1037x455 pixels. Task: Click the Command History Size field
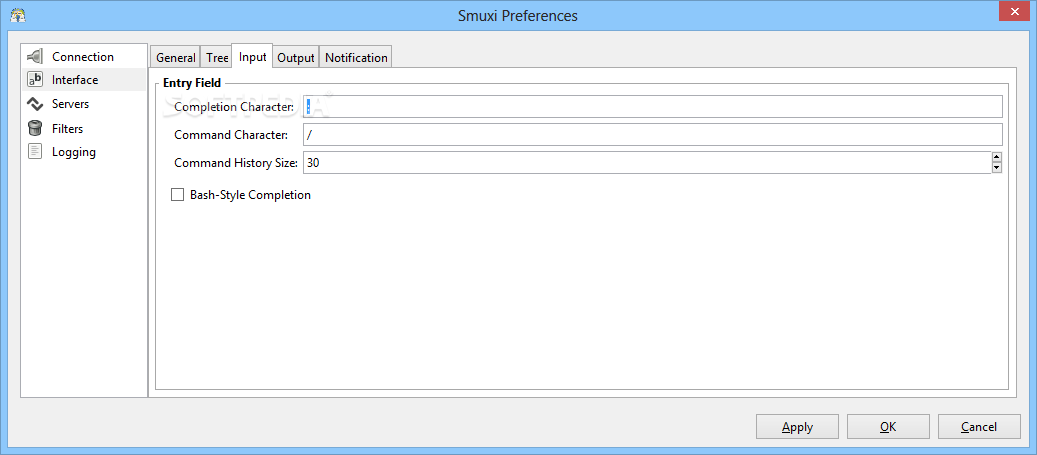[x=647, y=163]
